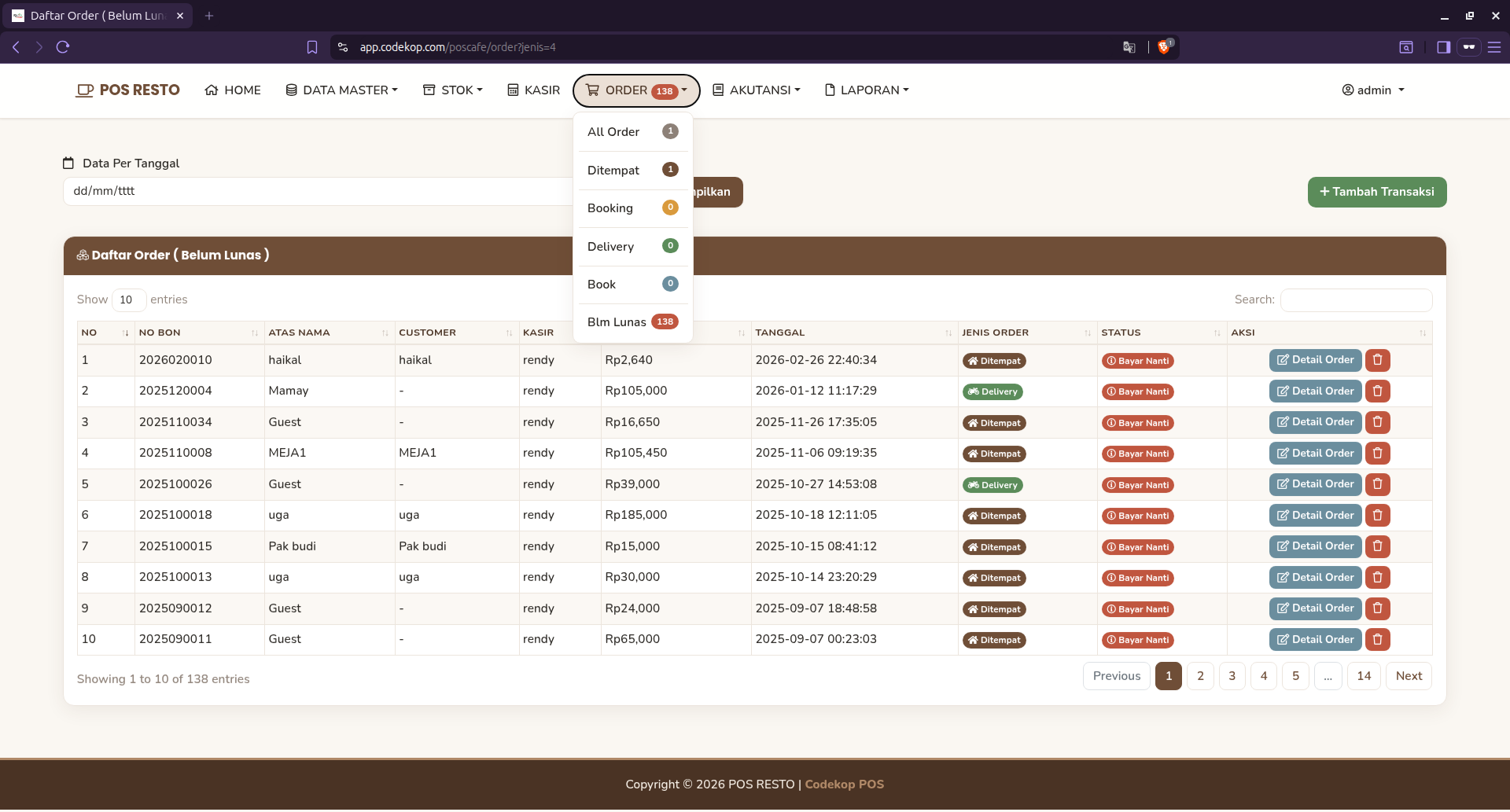Toggle the browser sidebar panel
The height and width of the screenshot is (812, 1510).
(x=1443, y=47)
